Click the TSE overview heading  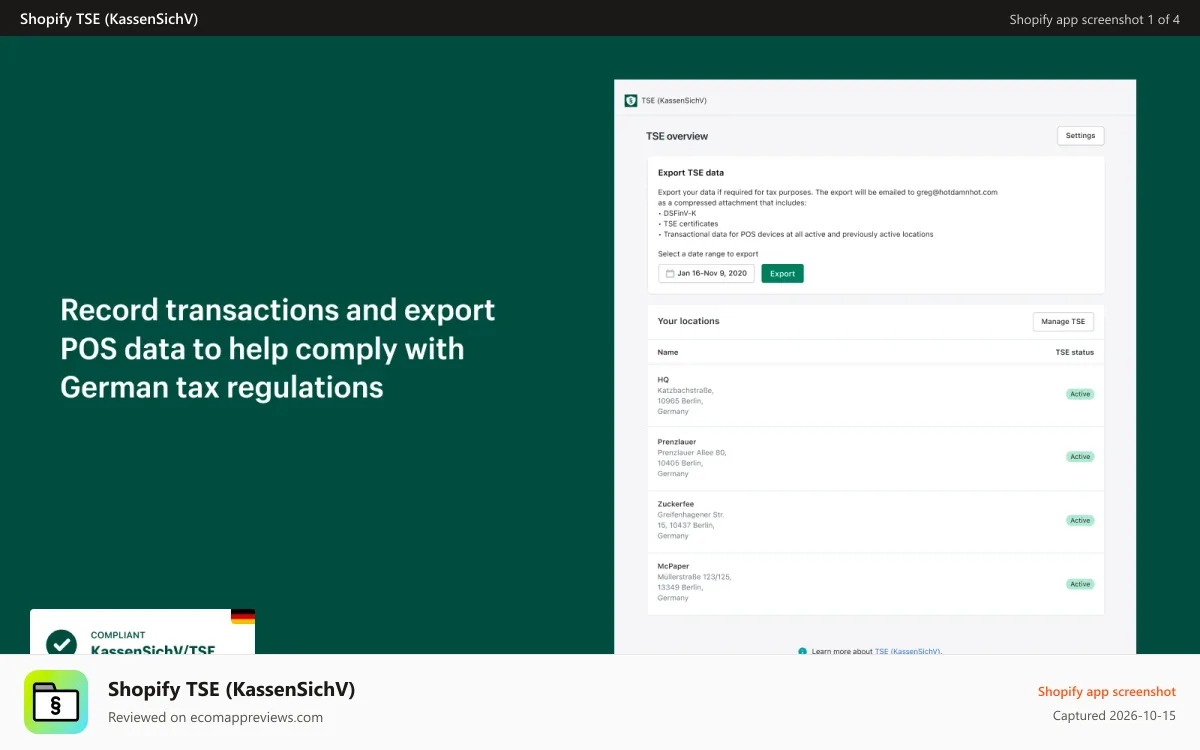point(677,136)
